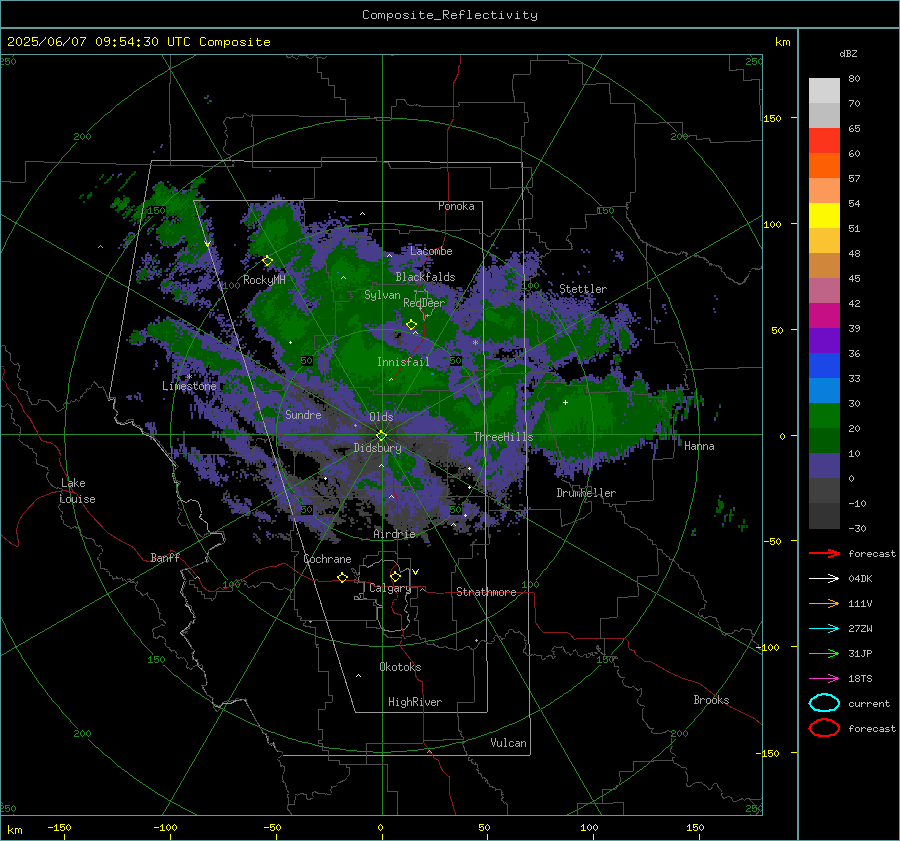
Task: Click the RockyMH label
Action: [x=264, y=280]
